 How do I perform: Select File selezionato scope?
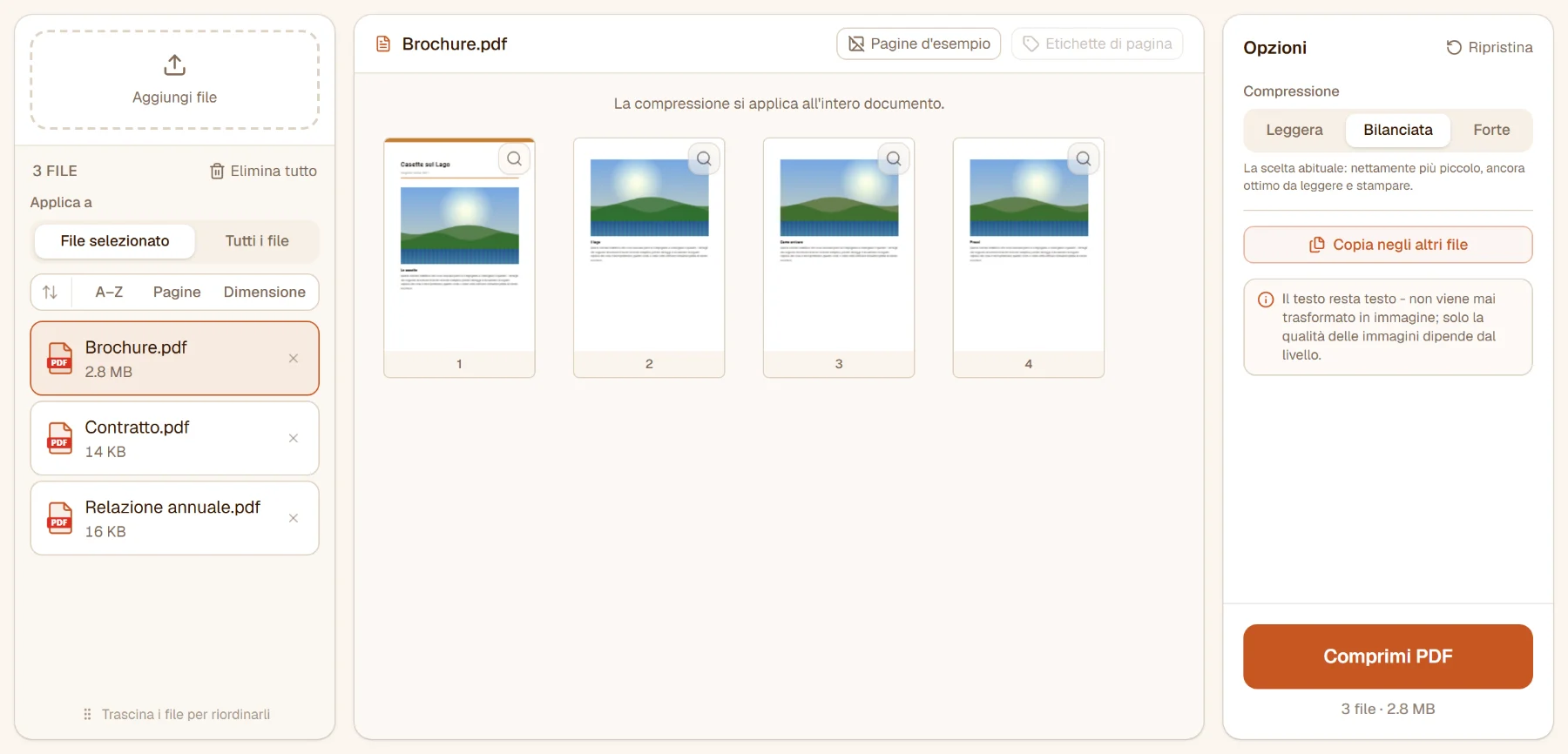tap(115, 241)
